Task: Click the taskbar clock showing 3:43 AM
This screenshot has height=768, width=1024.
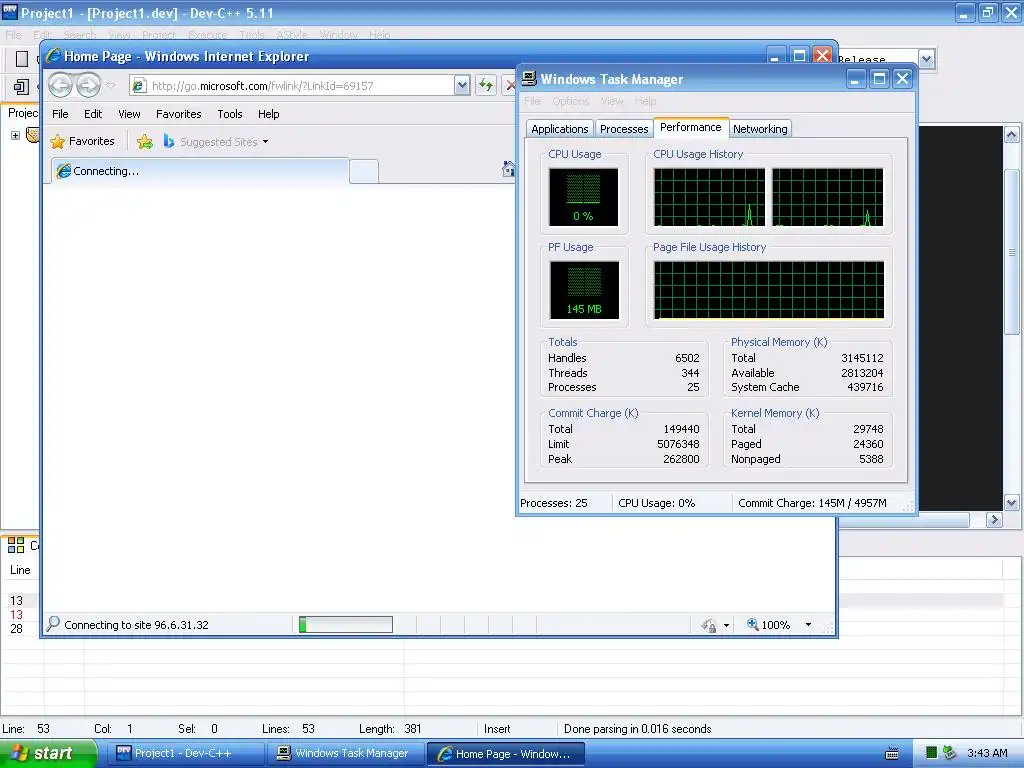Action: [987, 753]
